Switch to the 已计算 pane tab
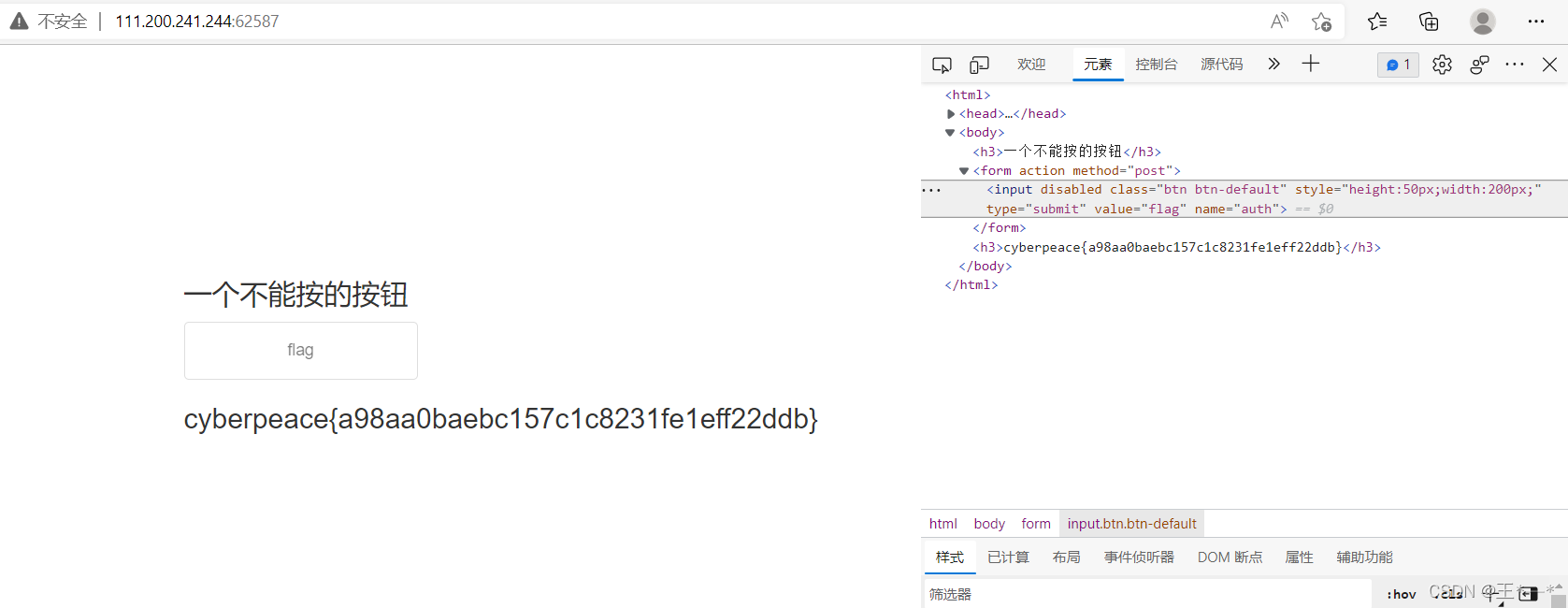This screenshot has width=1568, height=608. tap(1008, 557)
